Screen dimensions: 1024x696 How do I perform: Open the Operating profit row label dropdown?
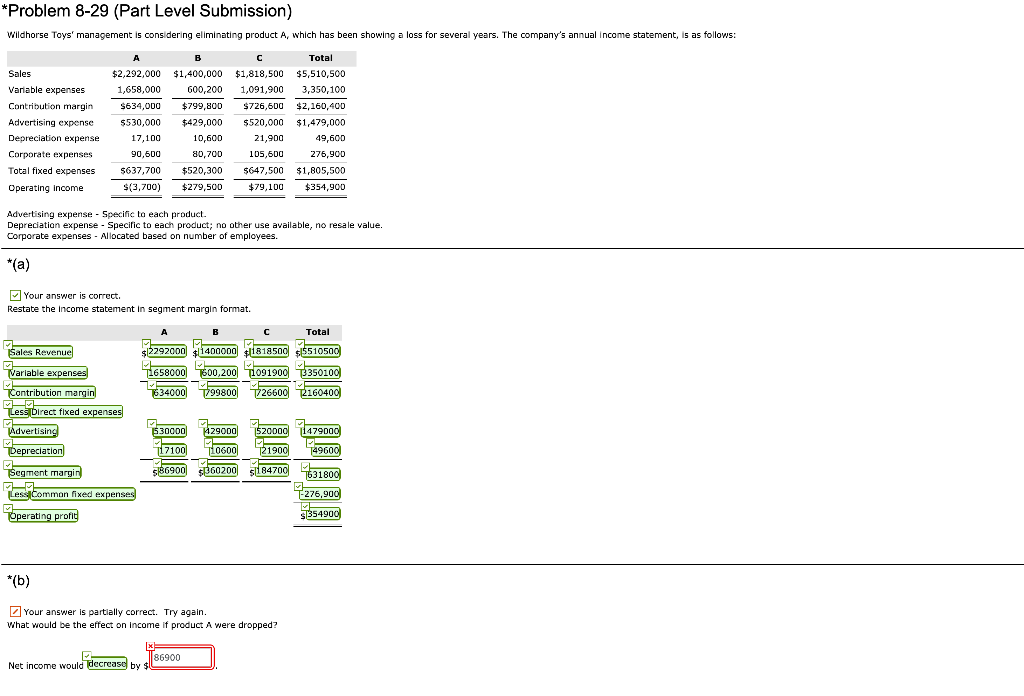(43, 516)
